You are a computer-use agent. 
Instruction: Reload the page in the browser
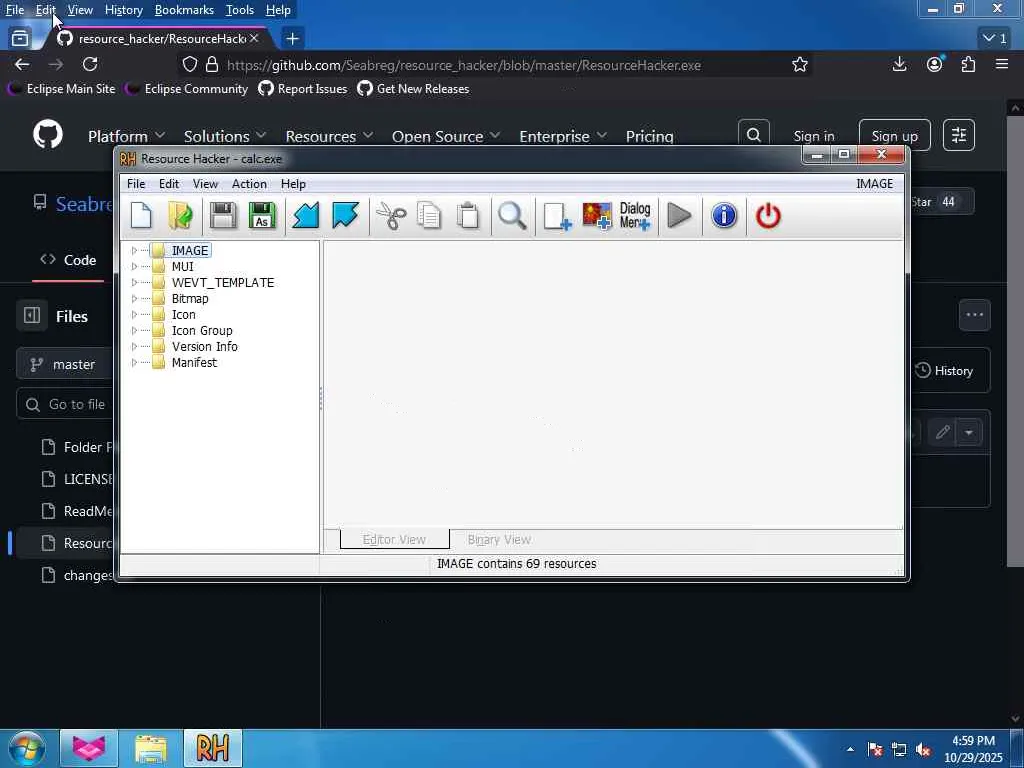[90, 64]
